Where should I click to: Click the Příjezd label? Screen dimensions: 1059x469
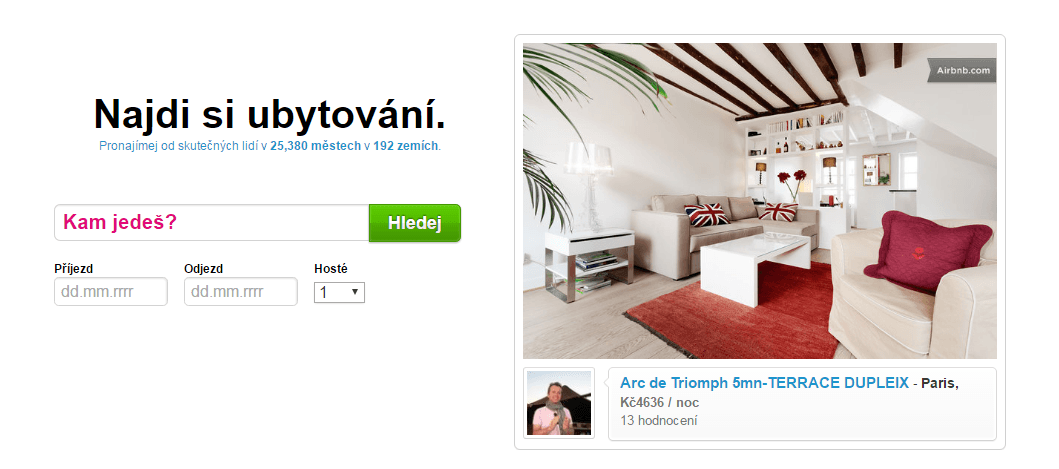[x=74, y=269]
